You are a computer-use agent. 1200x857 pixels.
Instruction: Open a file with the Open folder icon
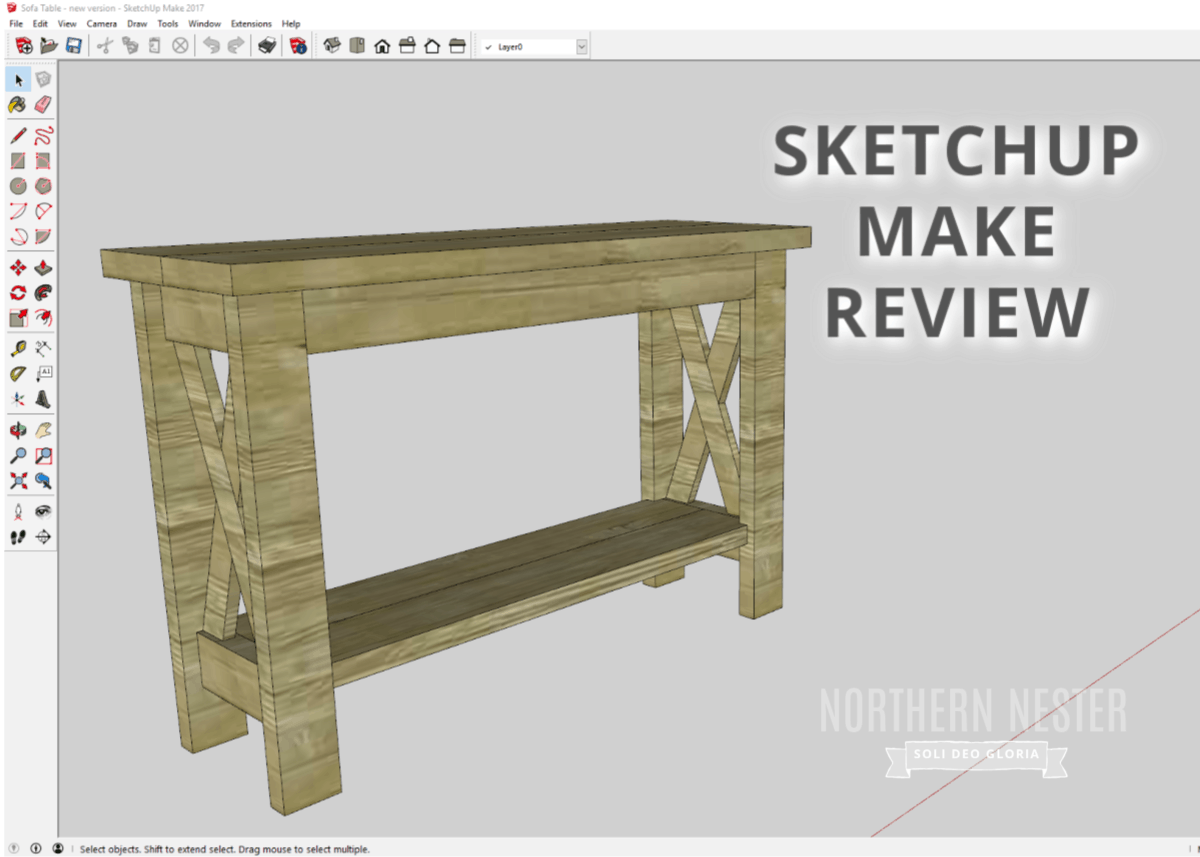(x=49, y=46)
